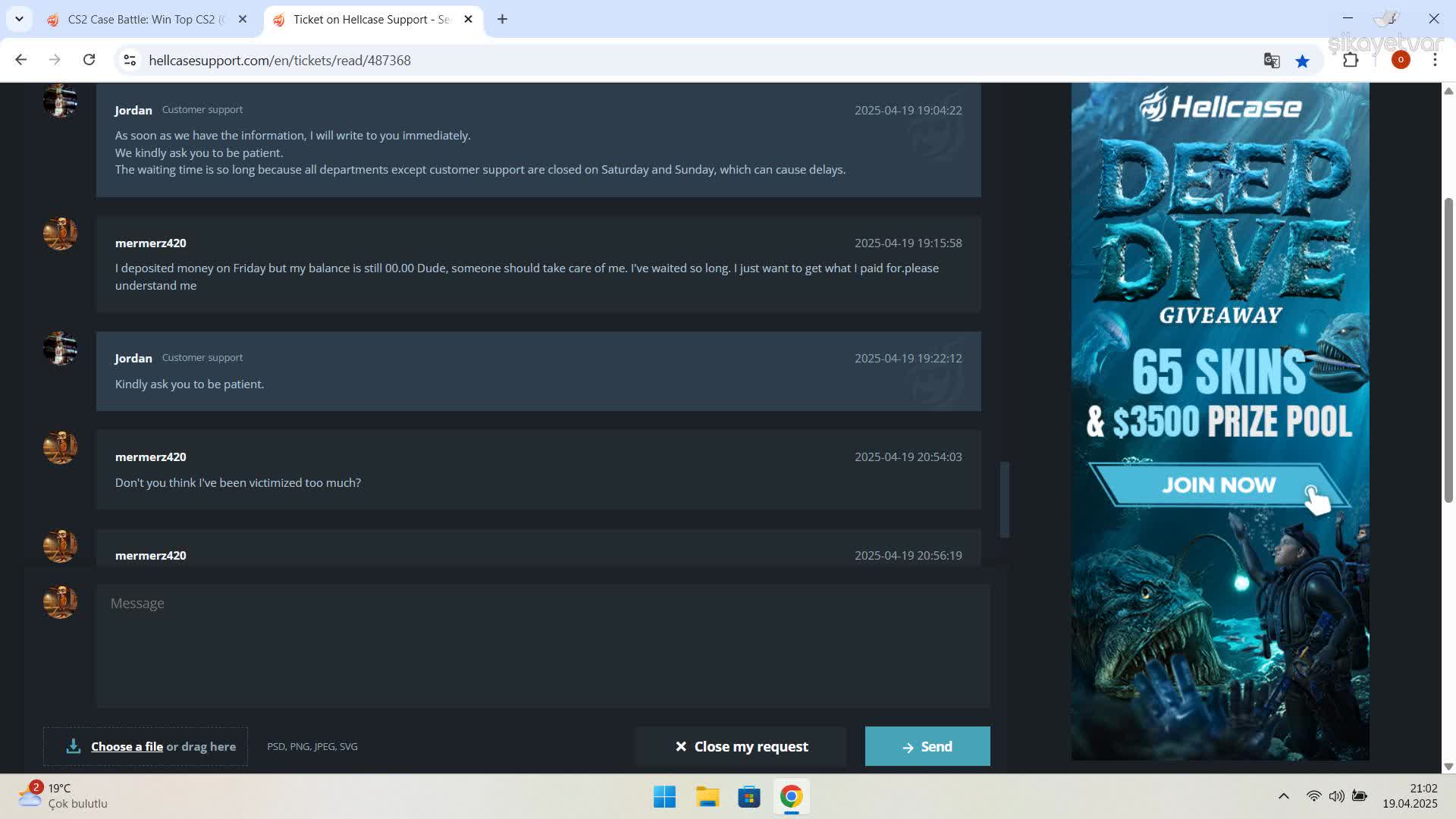Go back using browser back arrow

(x=21, y=60)
